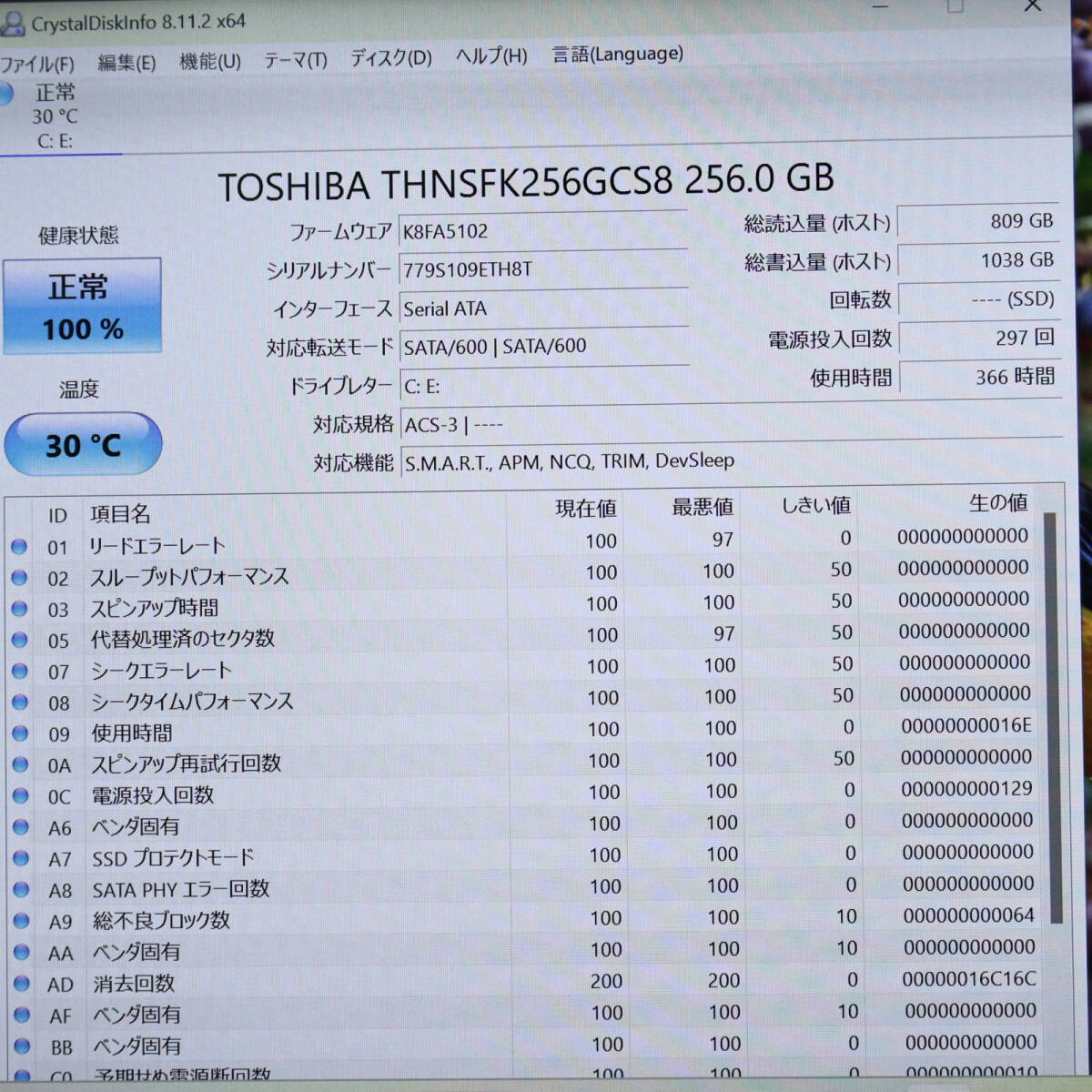This screenshot has width=1092, height=1092.
Task: Close the CrystalDiskInfo window
Action: click(x=1032, y=7)
